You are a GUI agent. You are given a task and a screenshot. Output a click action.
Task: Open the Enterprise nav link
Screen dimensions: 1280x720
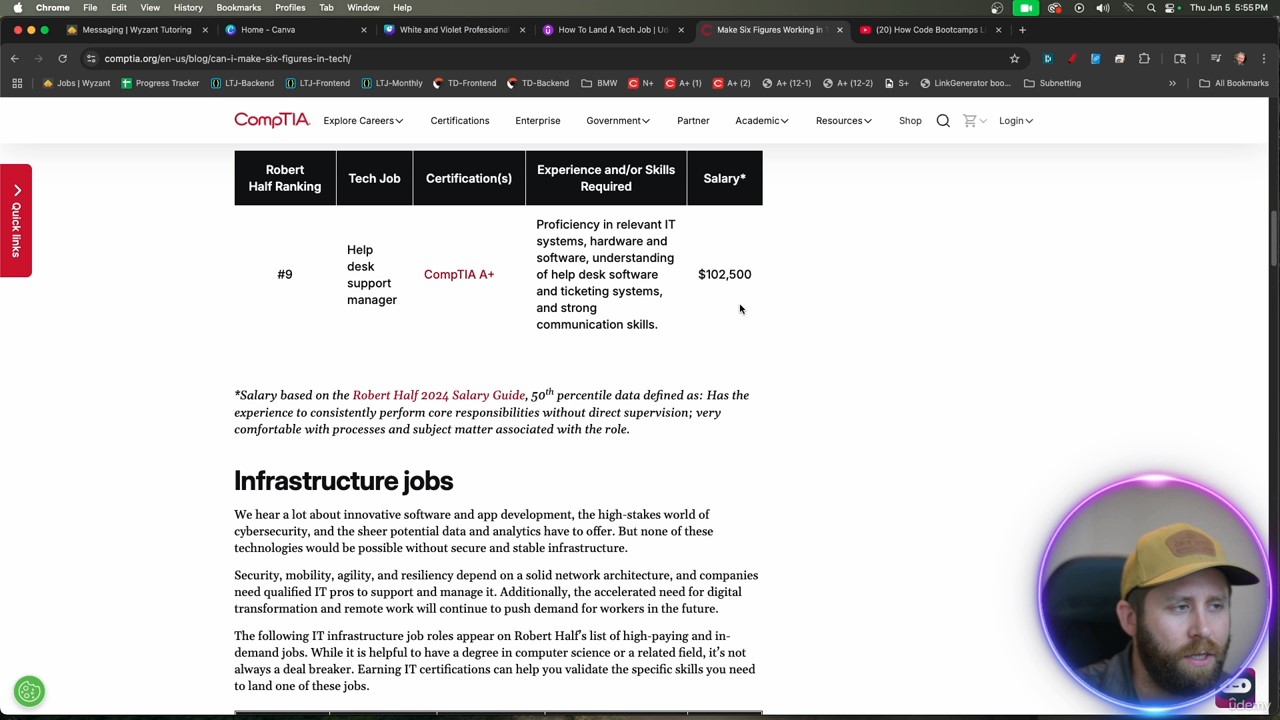[538, 121]
